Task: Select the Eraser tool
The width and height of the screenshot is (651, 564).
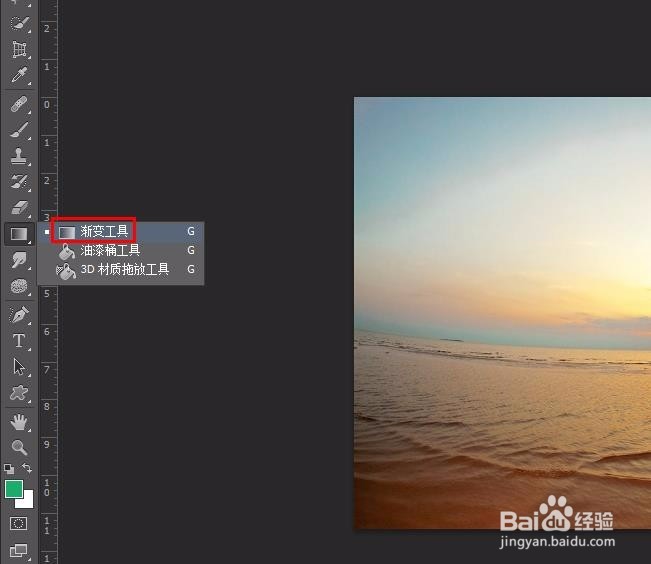Action: click(x=19, y=208)
